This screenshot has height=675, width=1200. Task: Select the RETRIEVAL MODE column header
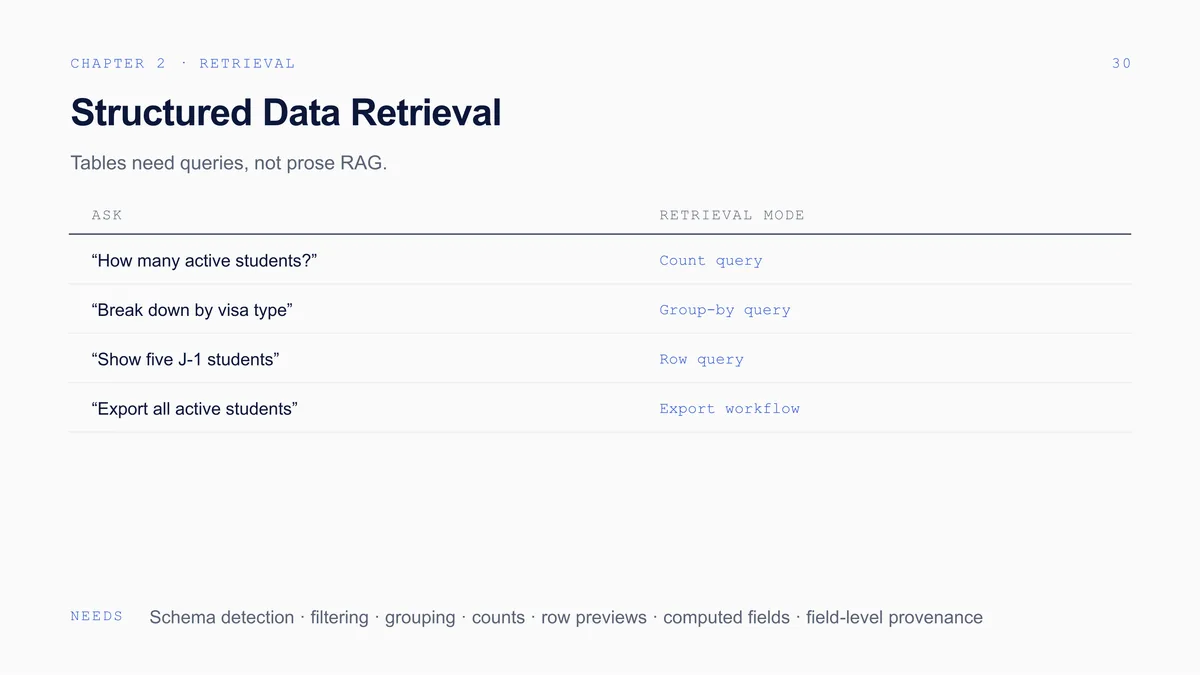732,215
